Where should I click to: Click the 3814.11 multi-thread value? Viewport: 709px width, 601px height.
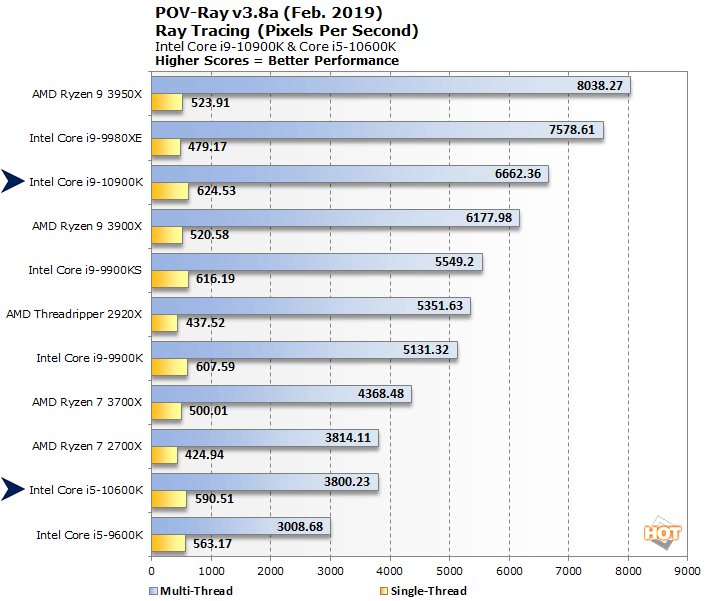point(348,438)
